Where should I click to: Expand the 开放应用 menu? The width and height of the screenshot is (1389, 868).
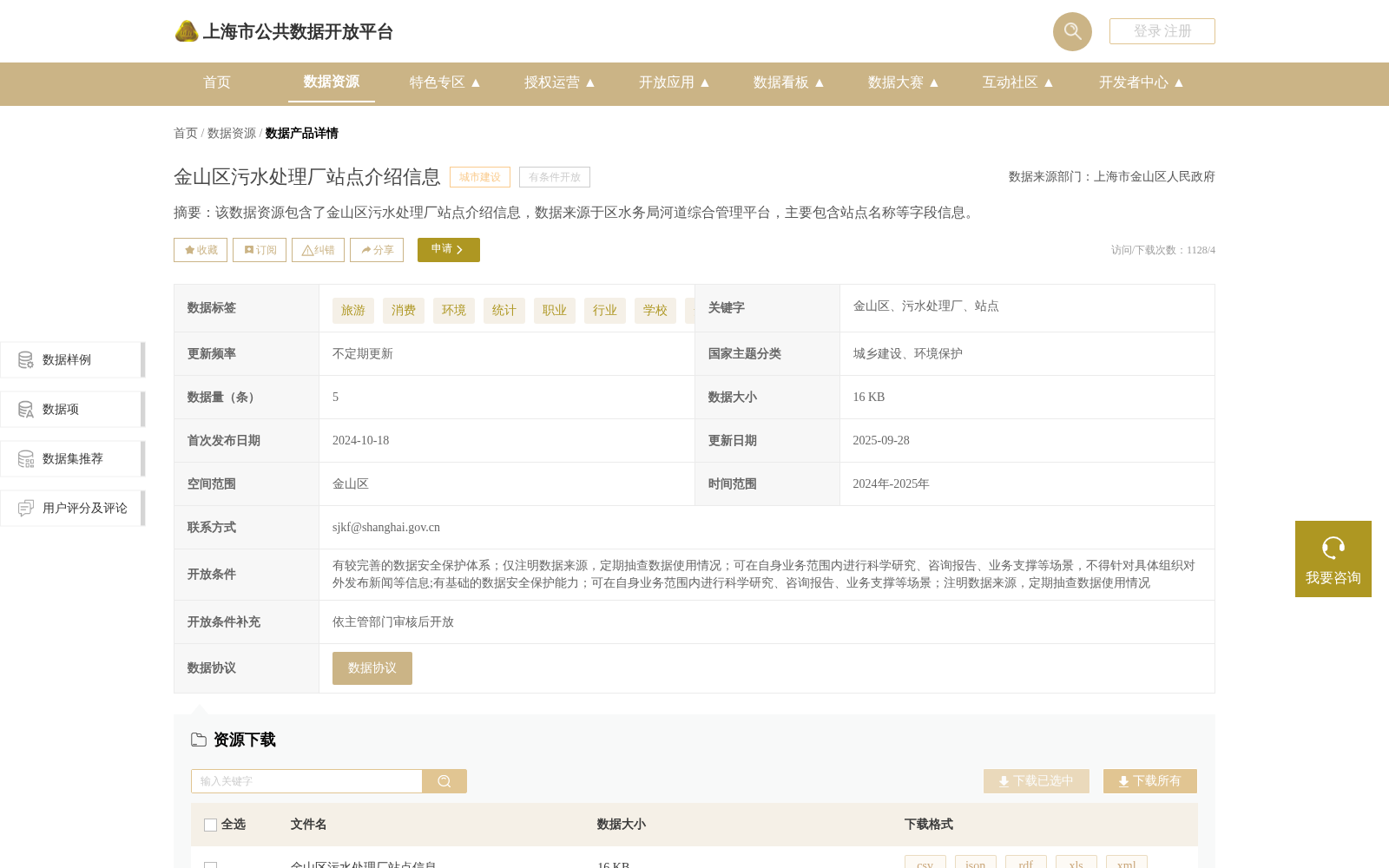[x=674, y=82]
